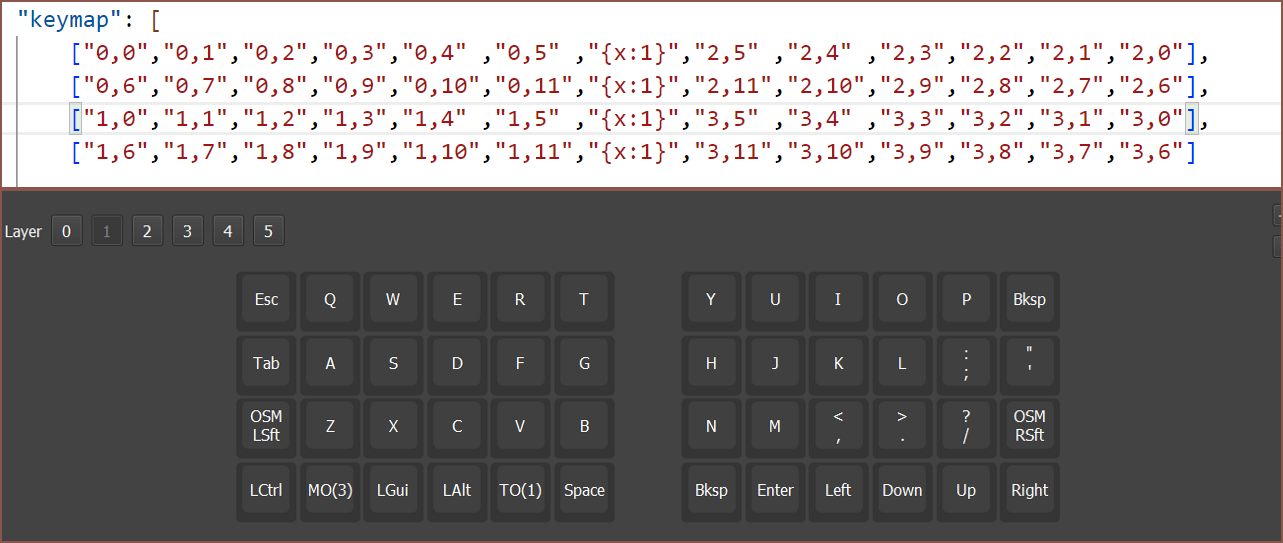Pick the MO(3) layer key

coord(330,490)
